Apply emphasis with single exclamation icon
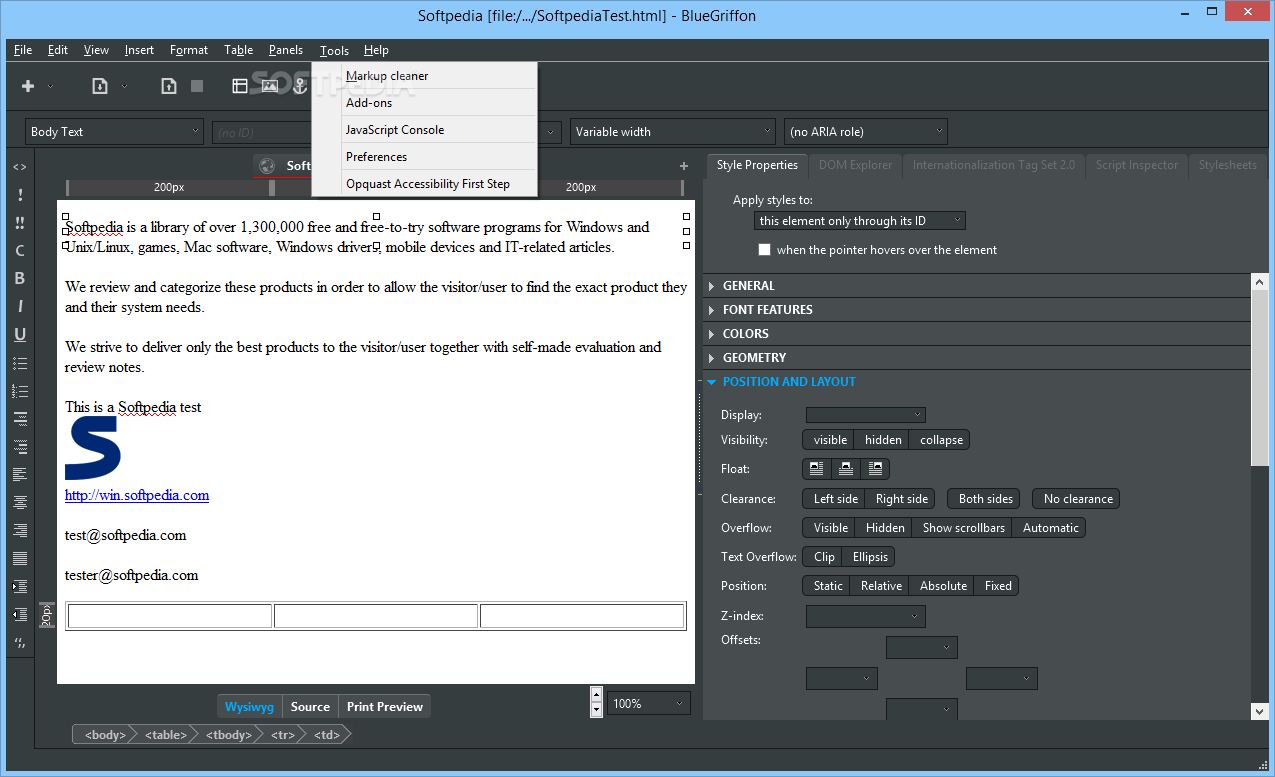The image size is (1275, 777). coord(20,195)
